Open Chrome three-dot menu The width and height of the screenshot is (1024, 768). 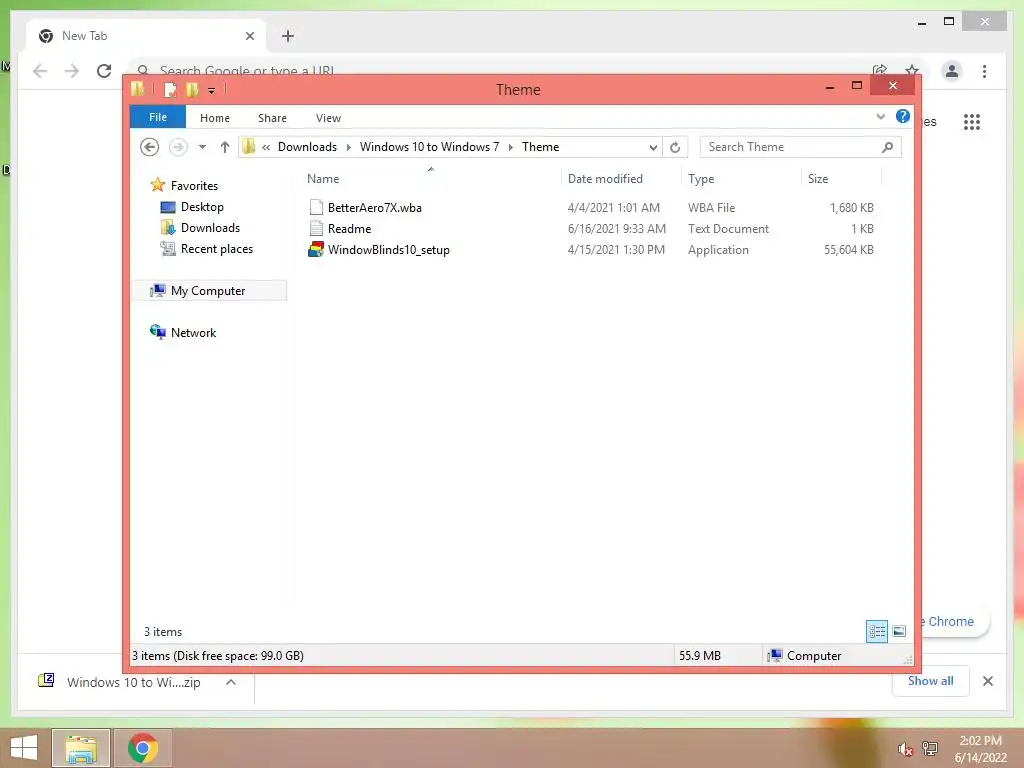pyautogui.click(x=985, y=71)
